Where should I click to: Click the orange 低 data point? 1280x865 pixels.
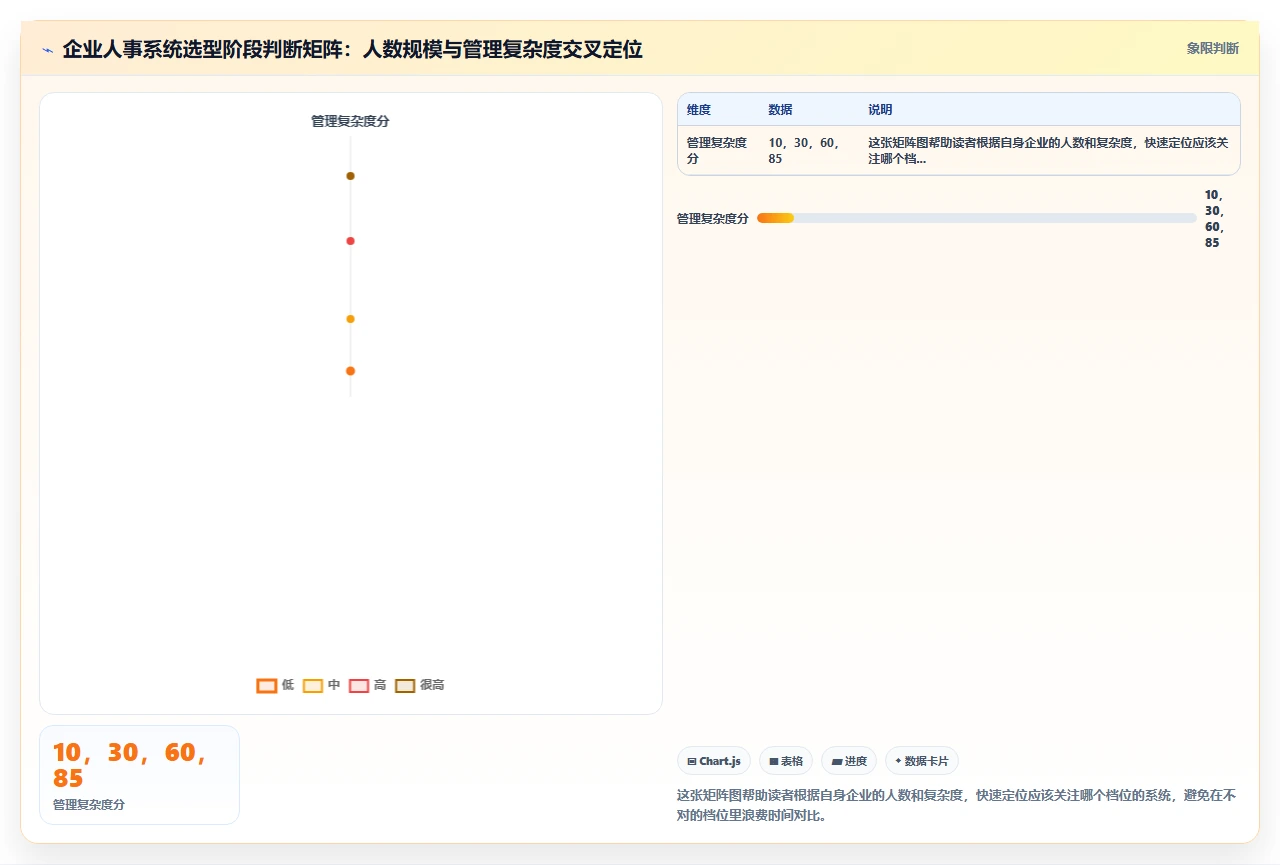[x=350, y=371]
